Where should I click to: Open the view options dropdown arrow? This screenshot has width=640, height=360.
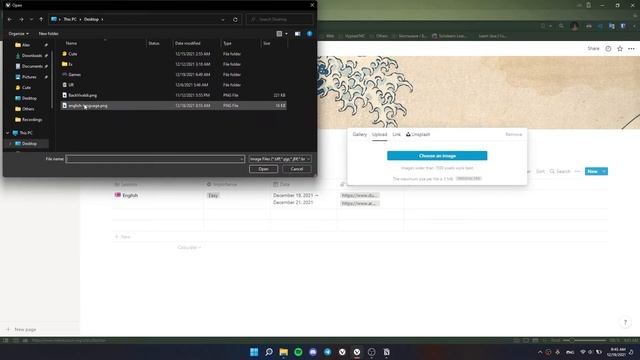[286, 33]
